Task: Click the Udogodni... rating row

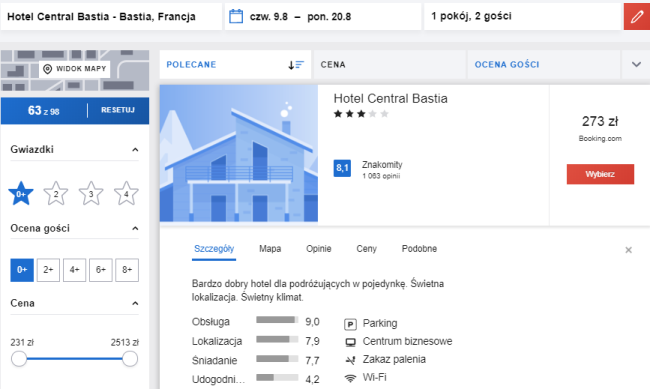Action: pyautogui.click(x=255, y=379)
